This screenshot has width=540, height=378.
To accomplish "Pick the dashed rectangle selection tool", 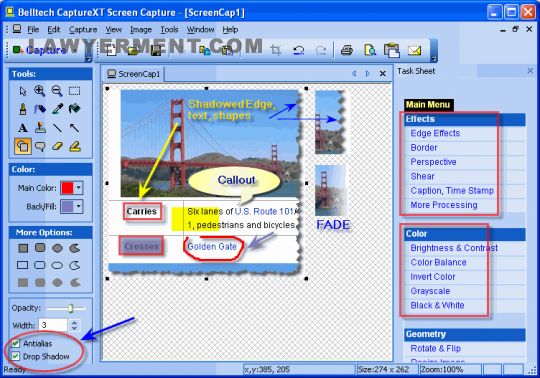I will point(74,91).
